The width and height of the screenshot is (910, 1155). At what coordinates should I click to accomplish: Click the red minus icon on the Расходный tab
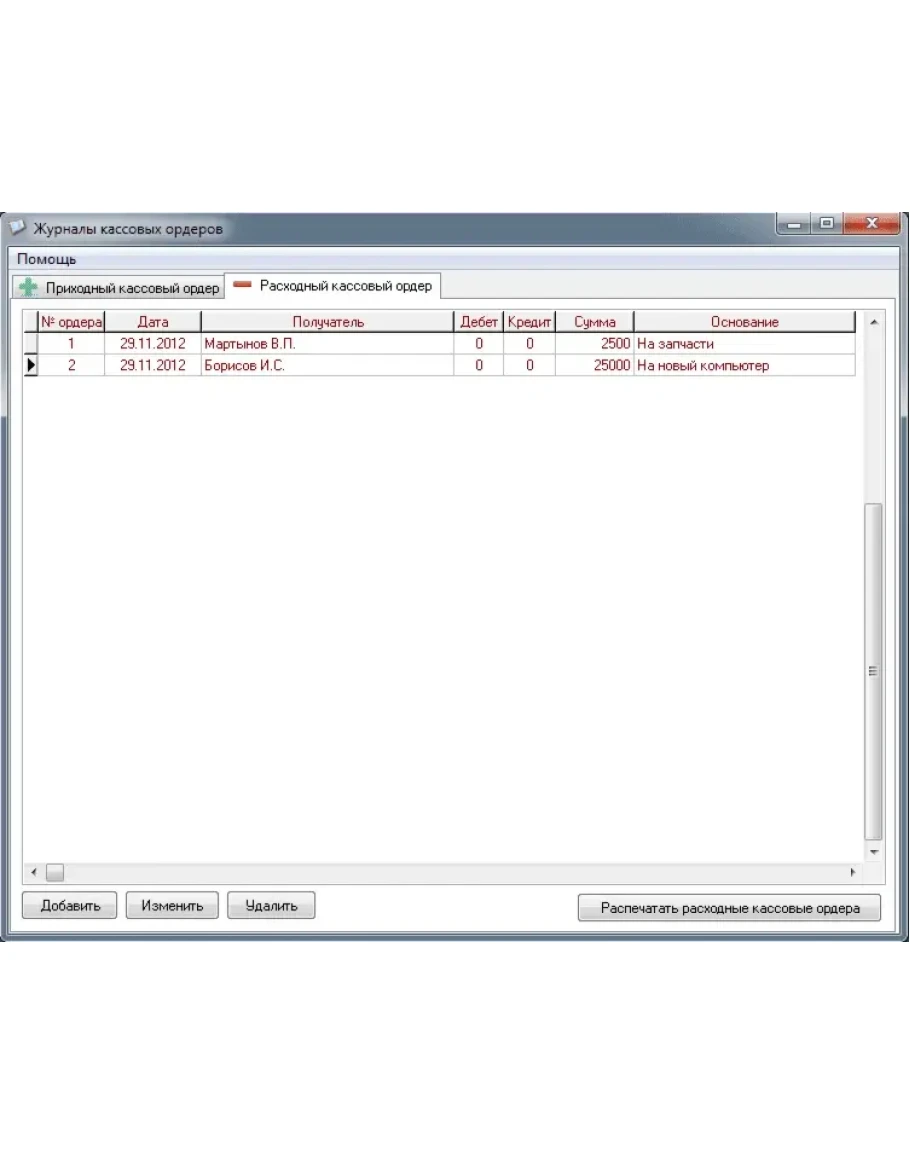pyautogui.click(x=242, y=286)
